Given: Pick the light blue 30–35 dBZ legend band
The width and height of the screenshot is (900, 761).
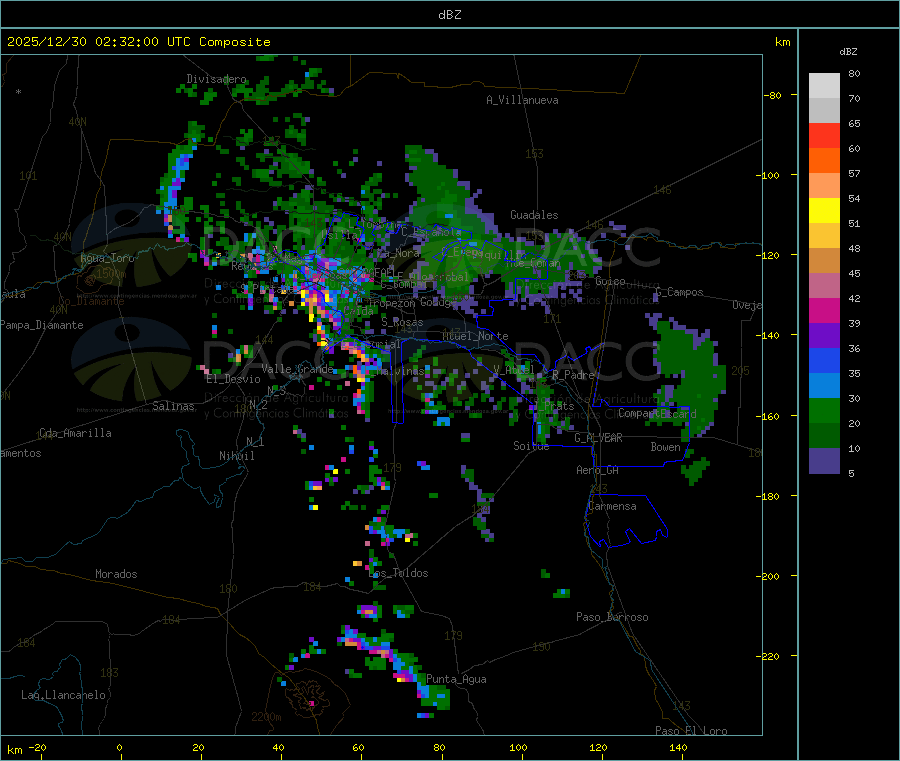Looking at the screenshot, I should (x=824, y=386).
